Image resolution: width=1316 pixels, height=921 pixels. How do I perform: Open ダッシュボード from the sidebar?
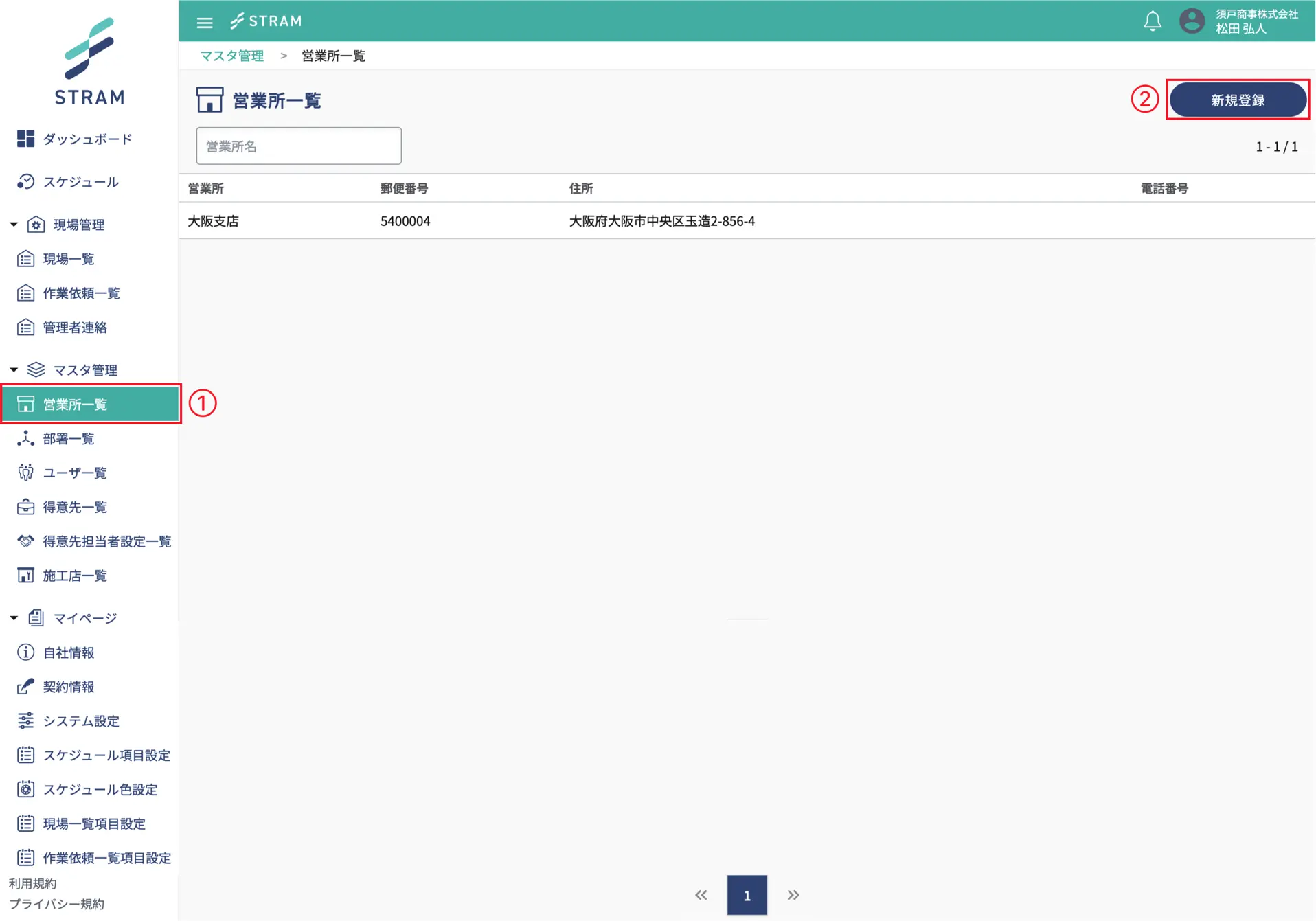87,139
